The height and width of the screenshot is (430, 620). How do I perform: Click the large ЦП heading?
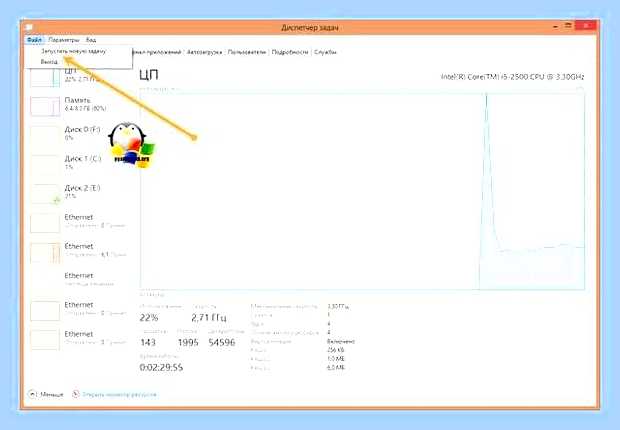tap(149, 74)
